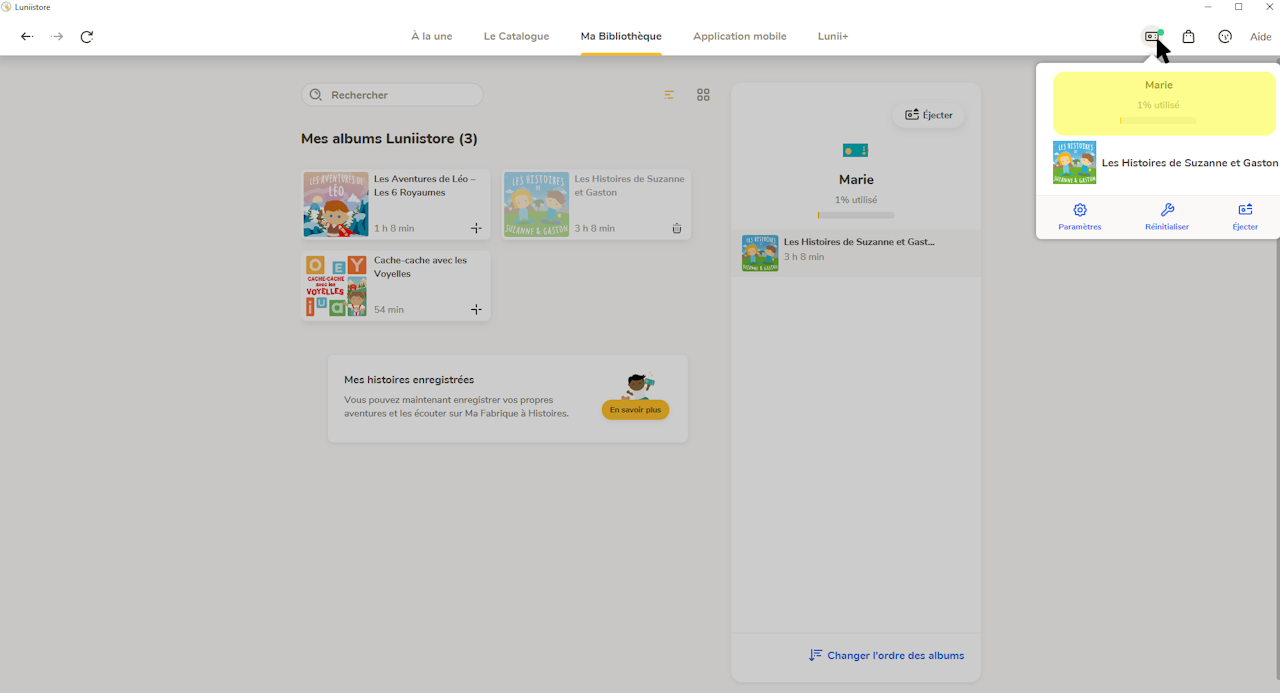Open the Application mobile tab
The image size is (1280, 693).
739,36
